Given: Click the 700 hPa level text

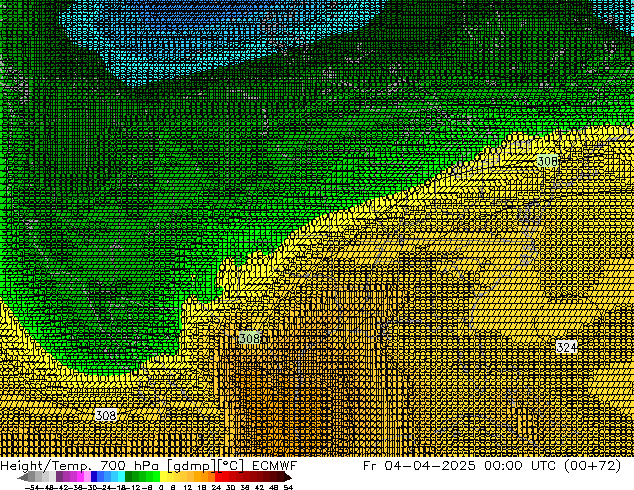Looking at the screenshot, I should pos(131,466).
